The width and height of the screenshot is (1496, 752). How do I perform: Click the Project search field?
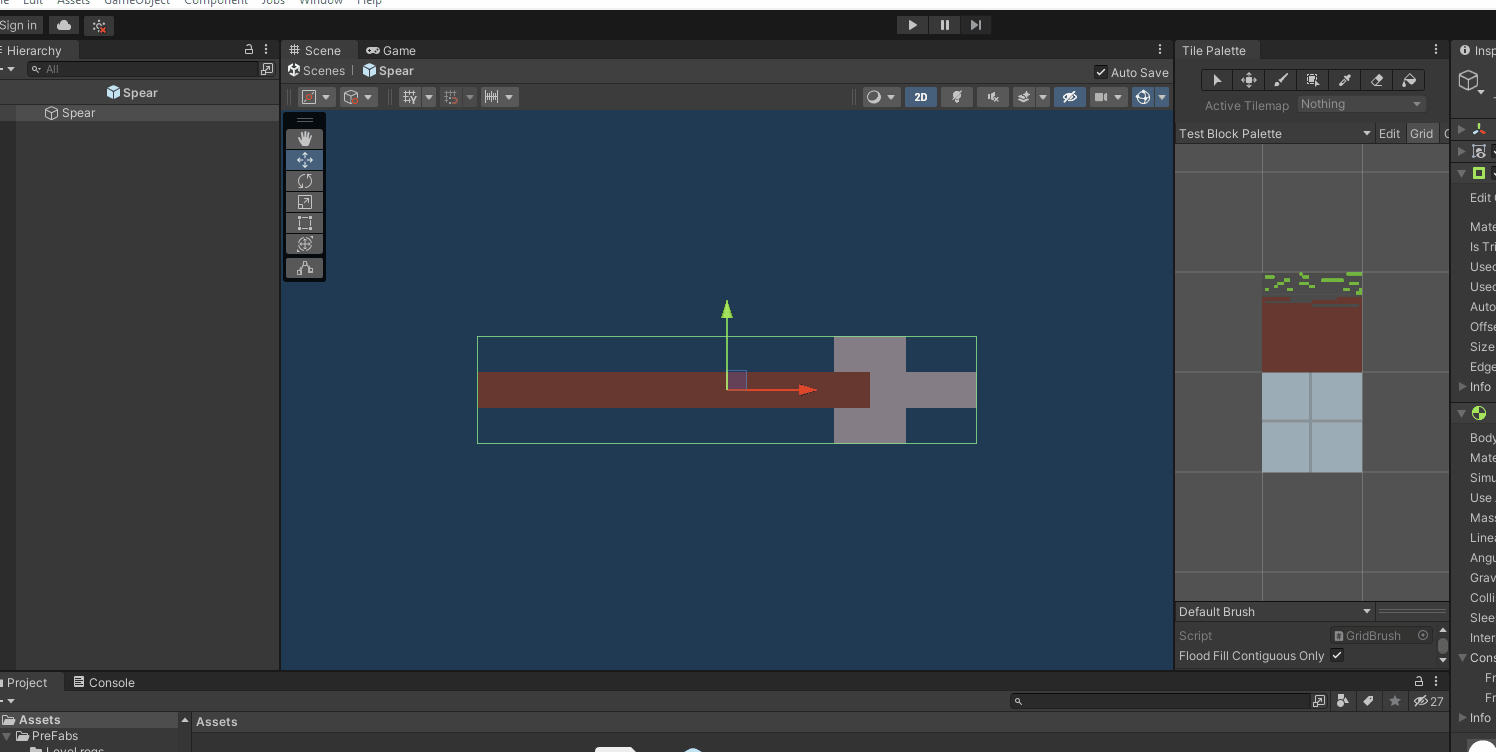pyautogui.click(x=1160, y=701)
